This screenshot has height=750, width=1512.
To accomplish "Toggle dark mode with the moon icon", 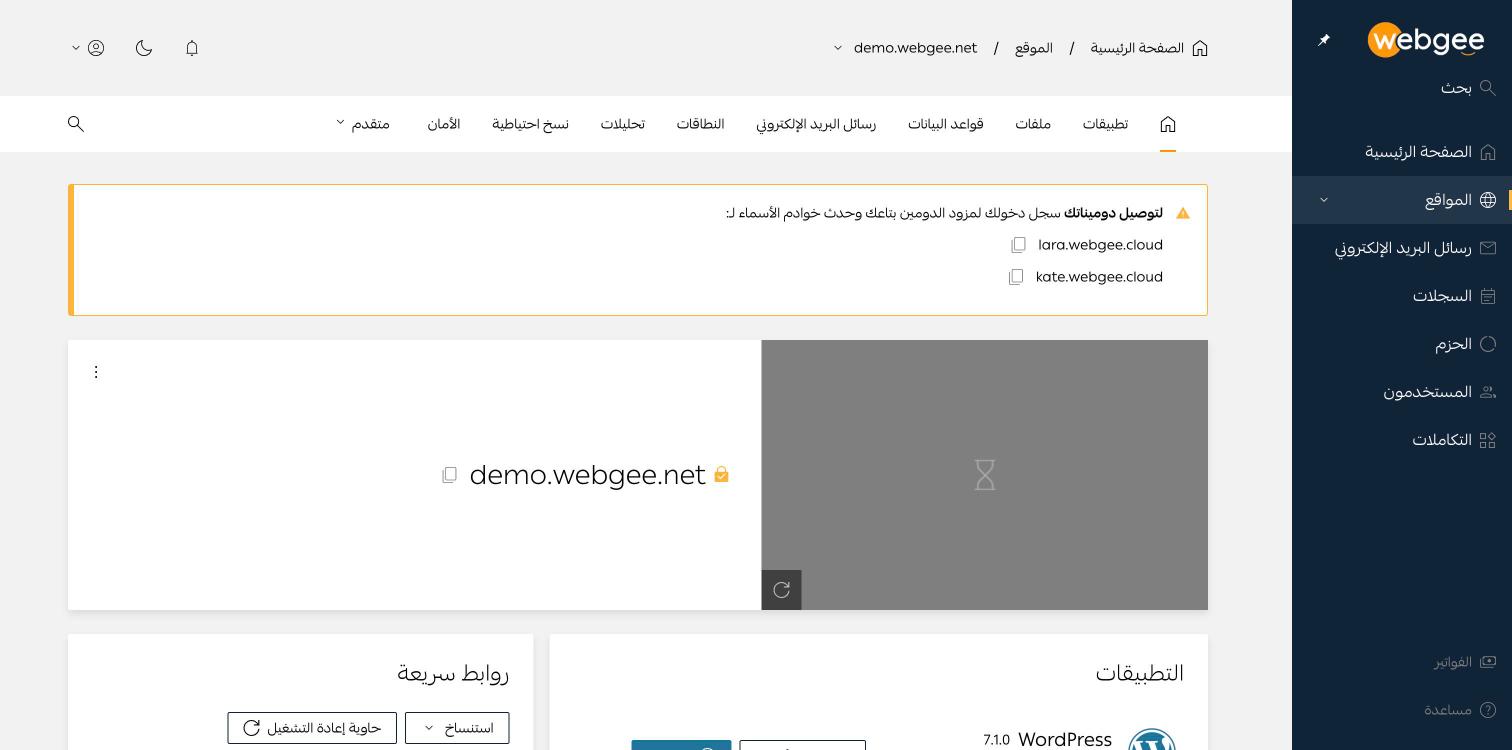I will (144, 48).
